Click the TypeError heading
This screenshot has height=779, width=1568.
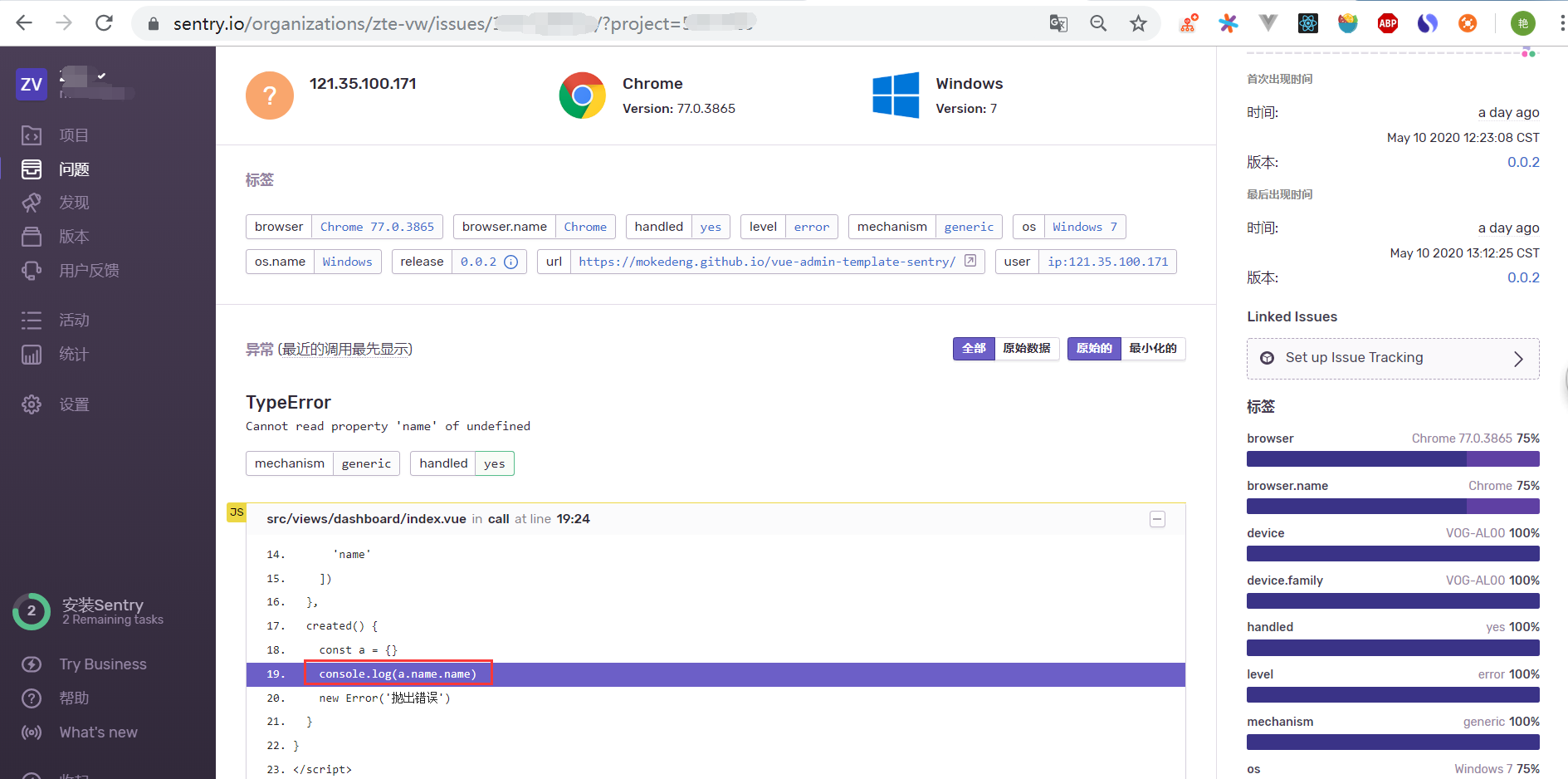pos(288,403)
